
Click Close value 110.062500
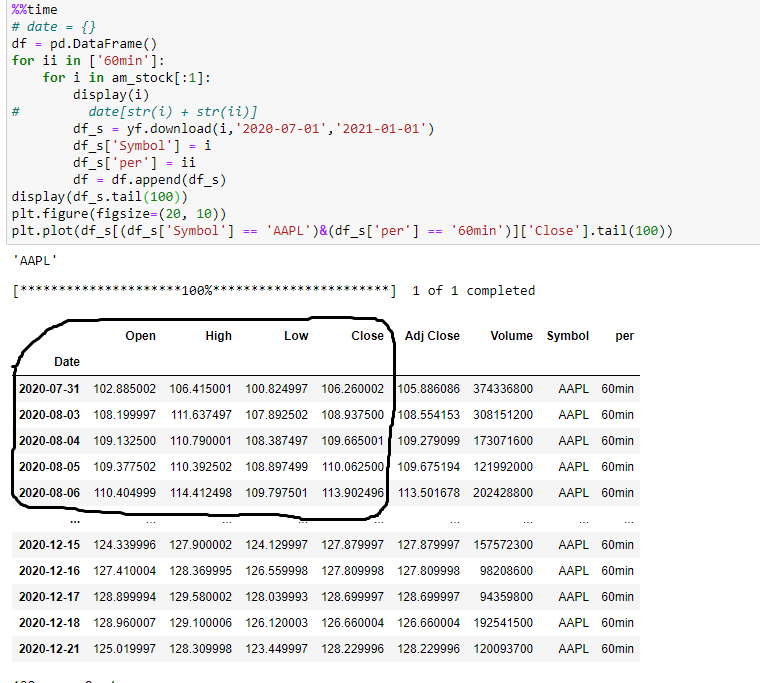(x=353, y=467)
